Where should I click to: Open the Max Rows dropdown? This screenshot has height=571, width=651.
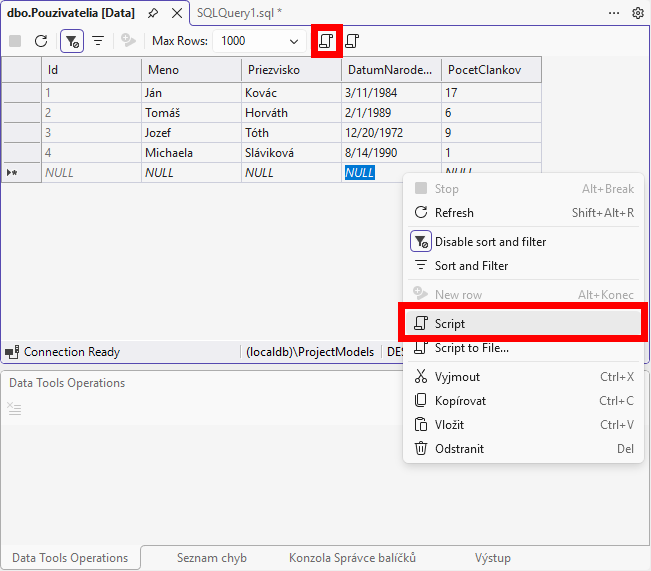coord(259,41)
